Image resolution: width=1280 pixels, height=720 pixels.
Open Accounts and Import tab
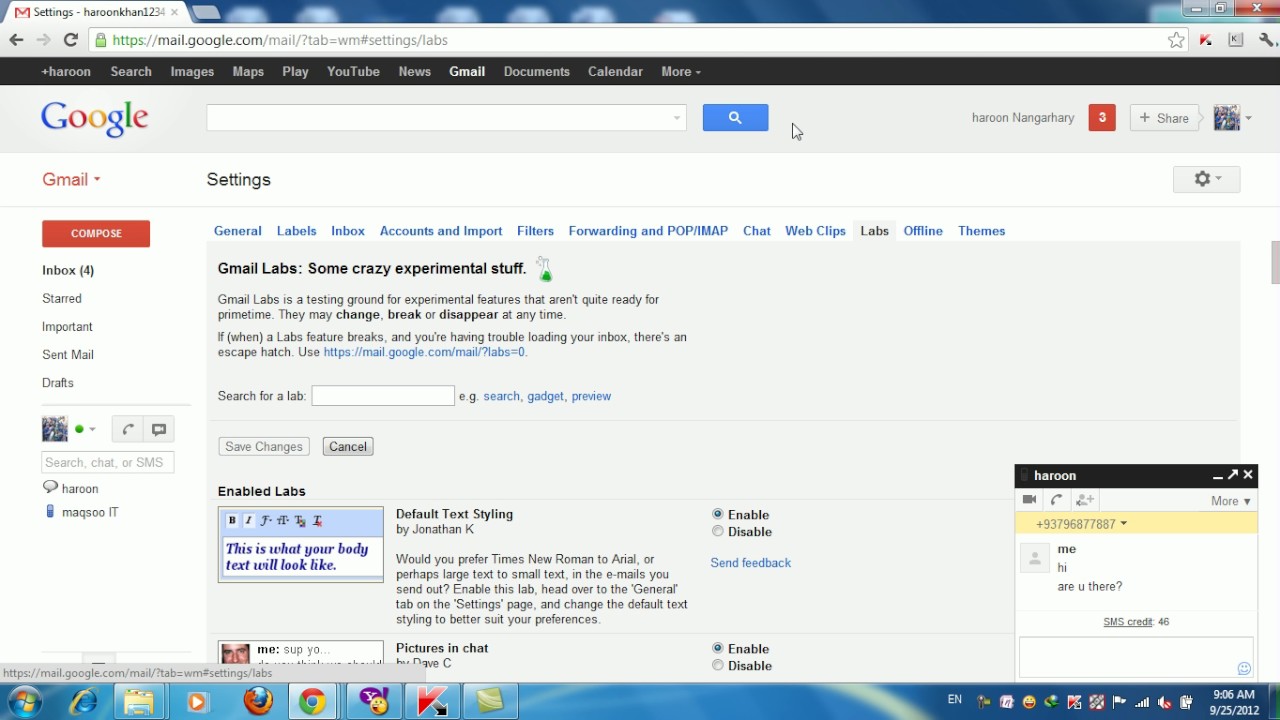tap(441, 231)
